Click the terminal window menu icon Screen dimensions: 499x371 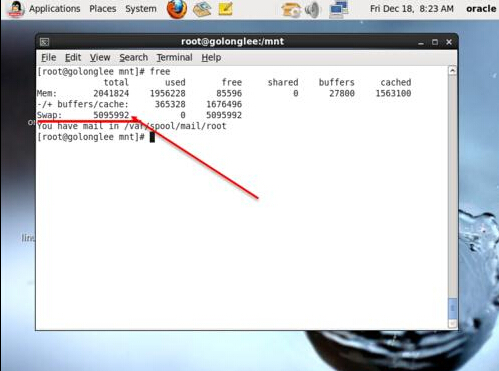coord(44,42)
